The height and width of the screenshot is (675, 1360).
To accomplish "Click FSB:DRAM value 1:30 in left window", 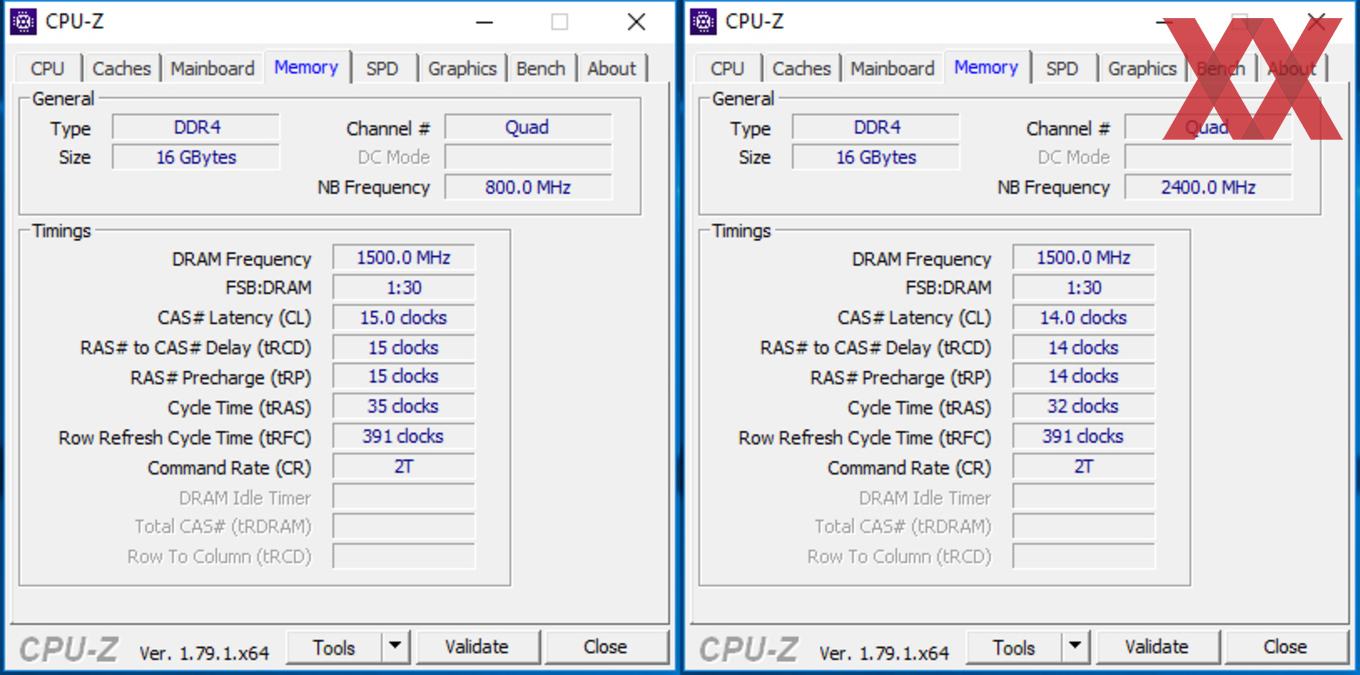I will point(403,288).
